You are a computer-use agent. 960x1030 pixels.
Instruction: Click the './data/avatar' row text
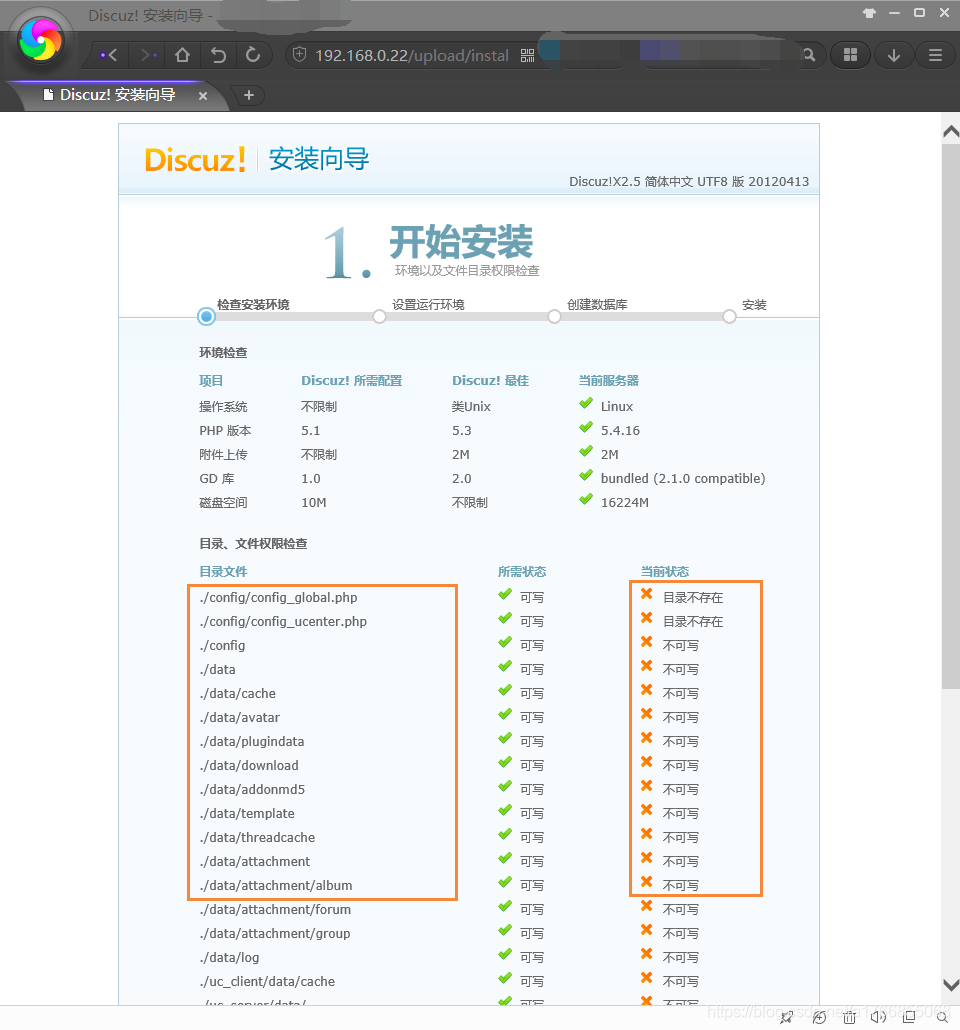[x=240, y=717]
